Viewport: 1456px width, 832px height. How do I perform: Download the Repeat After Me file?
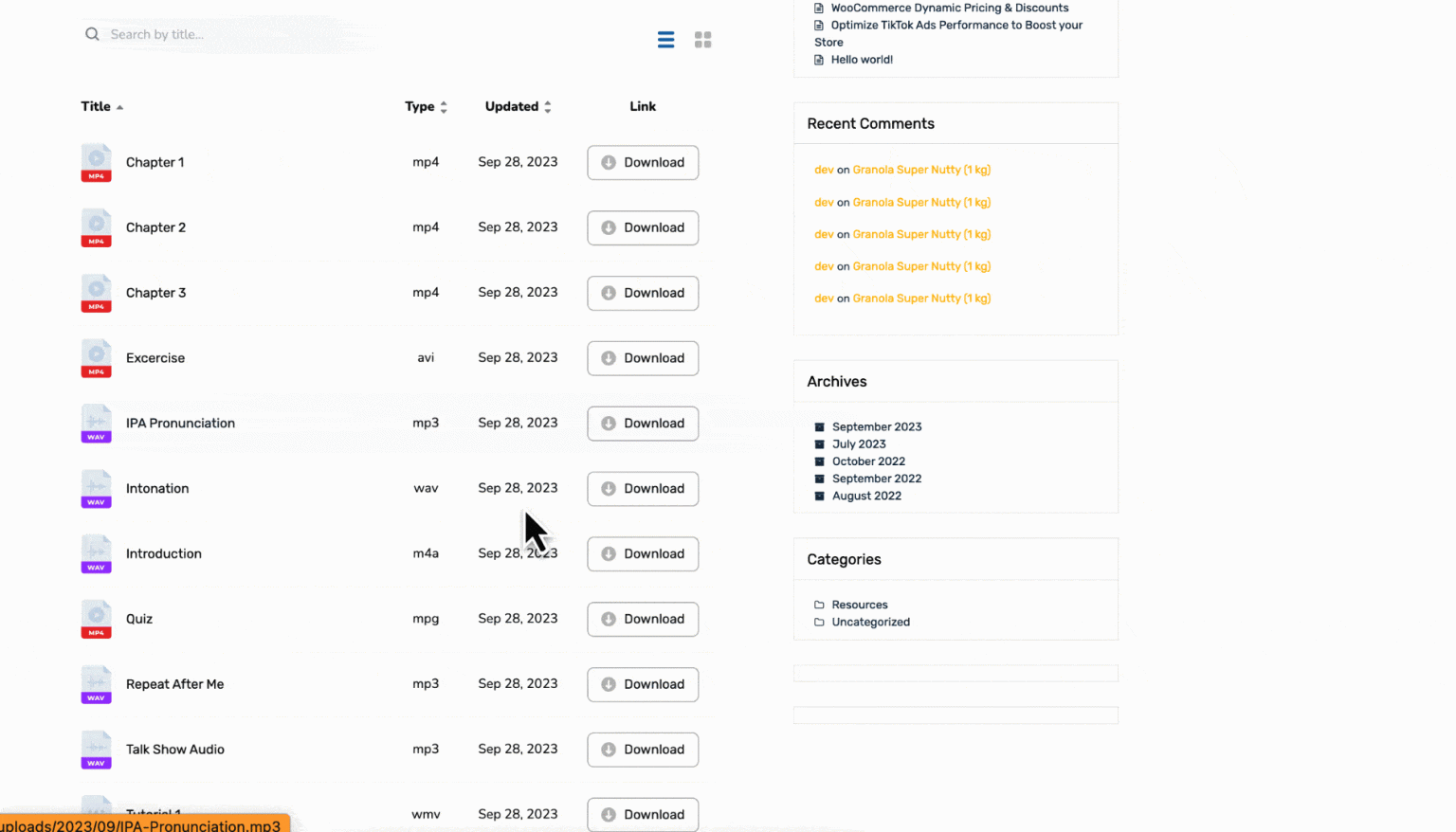pos(643,684)
